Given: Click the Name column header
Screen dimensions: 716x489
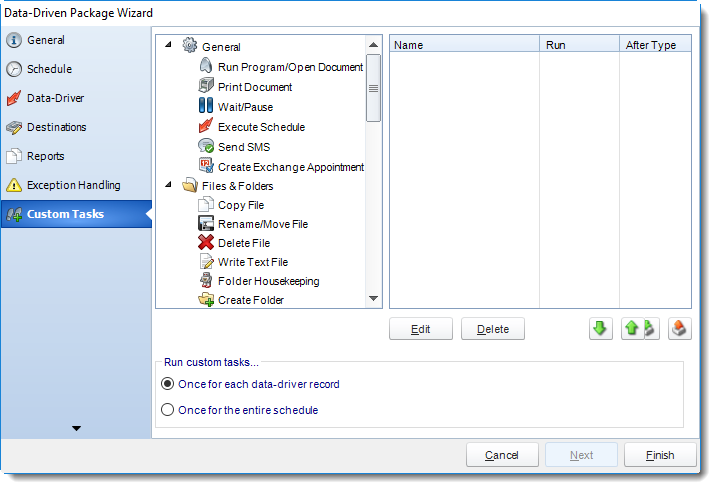Looking at the screenshot, I should click(x=464, y=44).
